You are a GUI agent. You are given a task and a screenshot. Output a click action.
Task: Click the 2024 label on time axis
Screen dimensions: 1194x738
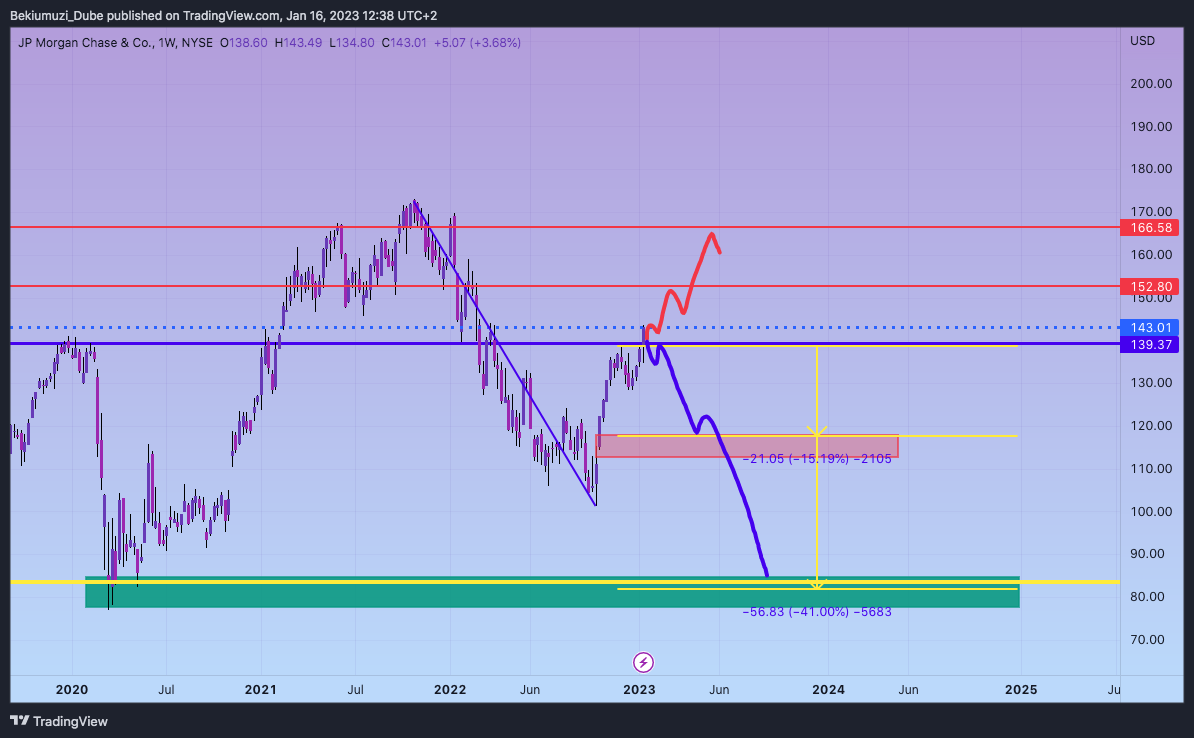828,690
